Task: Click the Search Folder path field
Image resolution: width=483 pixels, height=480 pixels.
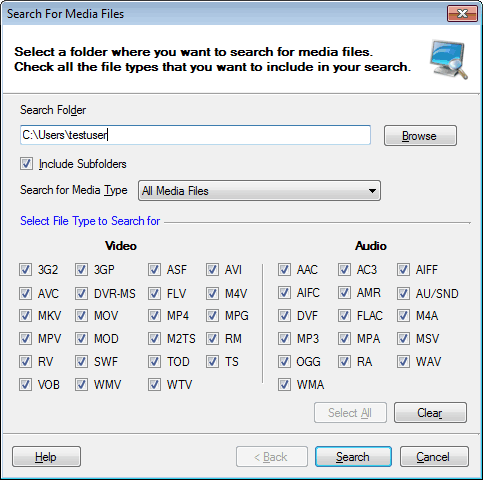Action: pos(195,135)
